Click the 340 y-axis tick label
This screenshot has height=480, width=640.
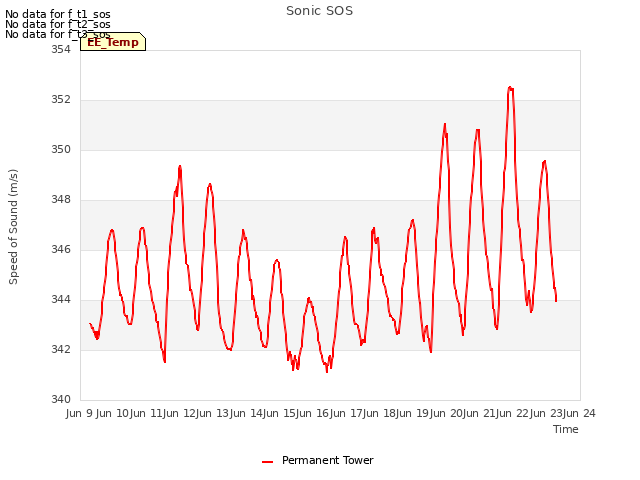pyautogui.click(x=60, y=399)
